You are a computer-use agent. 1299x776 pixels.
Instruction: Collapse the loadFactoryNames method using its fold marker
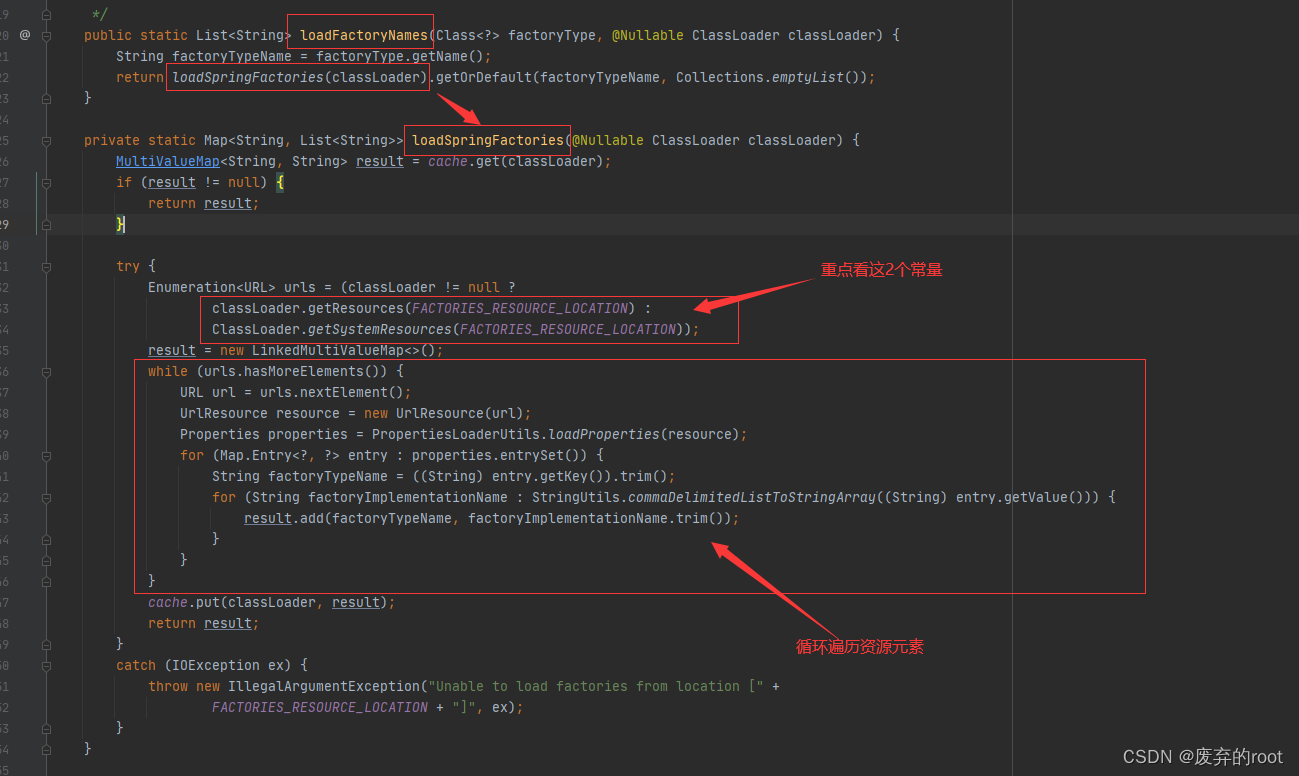[x=46, y=35]
